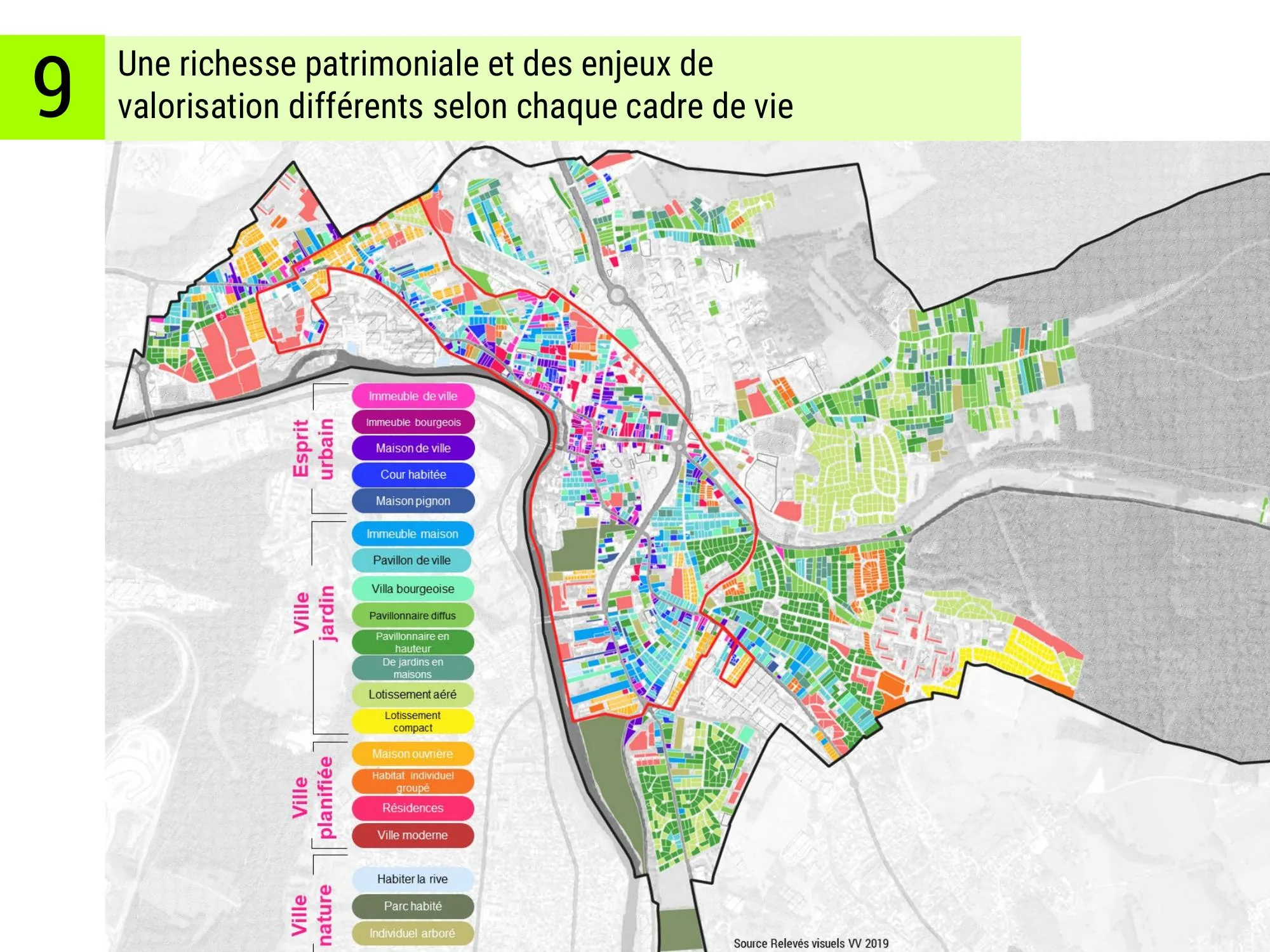1270x952 pixels.
Task: Click the yellow 'Lotissement compact' legend pill
Action: 413,722
